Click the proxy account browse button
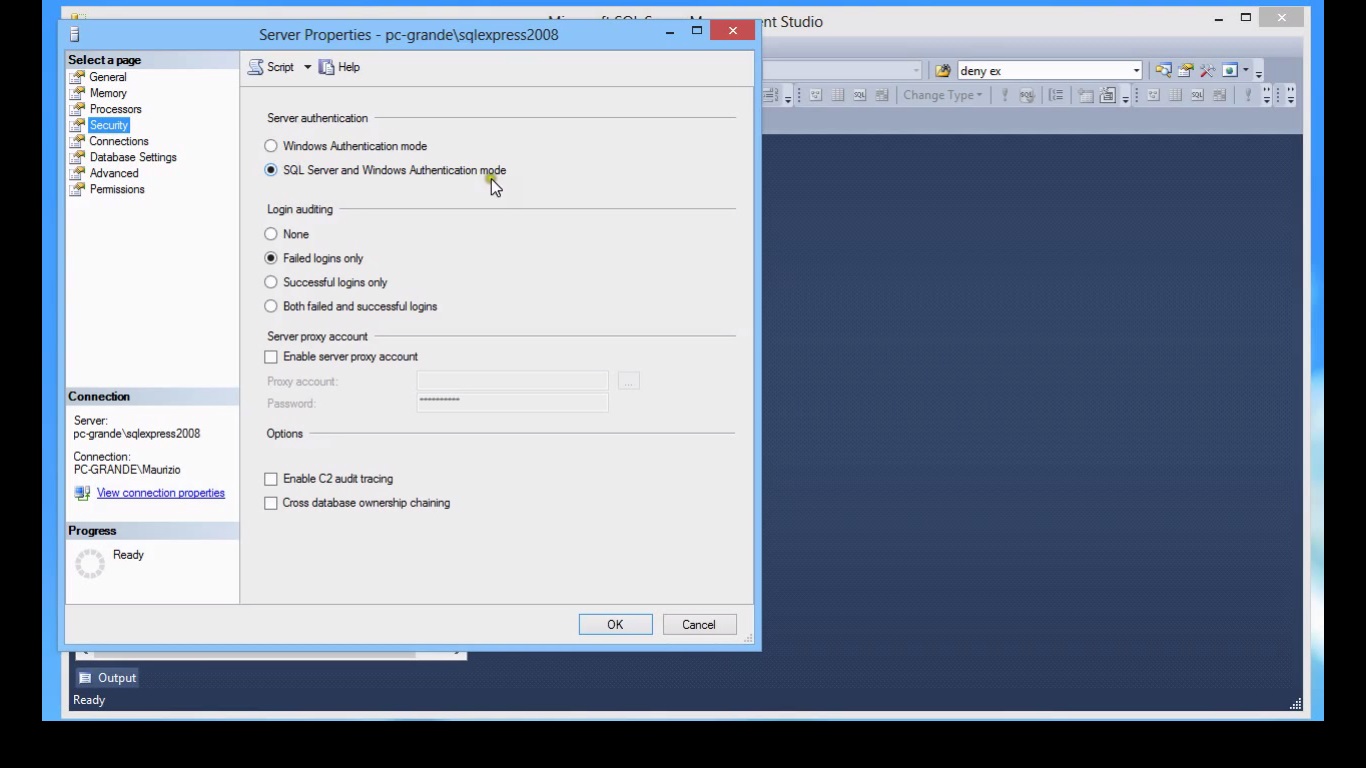The height and width of the screenshot is (768, 1366). tap(628, 381)
